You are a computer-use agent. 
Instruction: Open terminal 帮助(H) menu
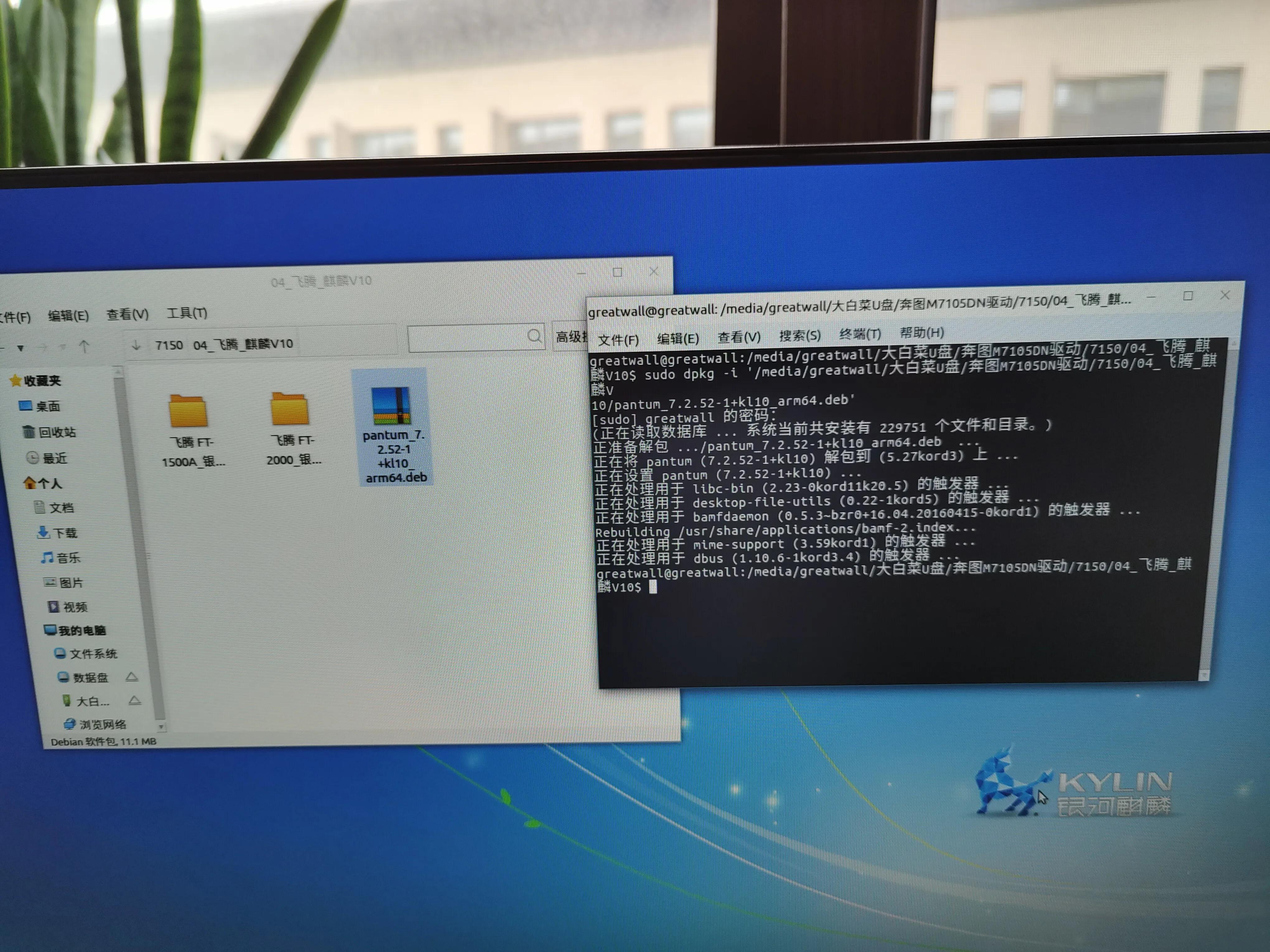click(922, 332)
